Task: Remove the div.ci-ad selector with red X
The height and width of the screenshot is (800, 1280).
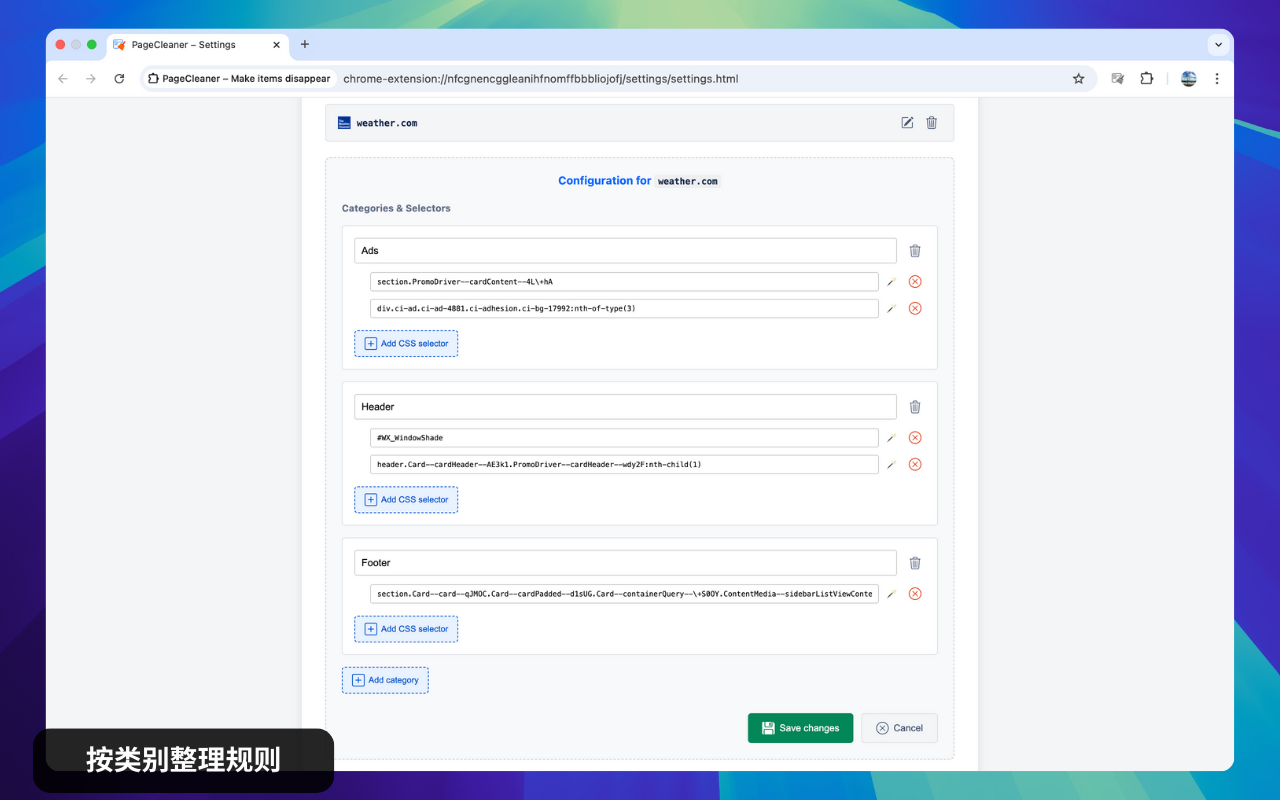Action: (x=915, y=308)
